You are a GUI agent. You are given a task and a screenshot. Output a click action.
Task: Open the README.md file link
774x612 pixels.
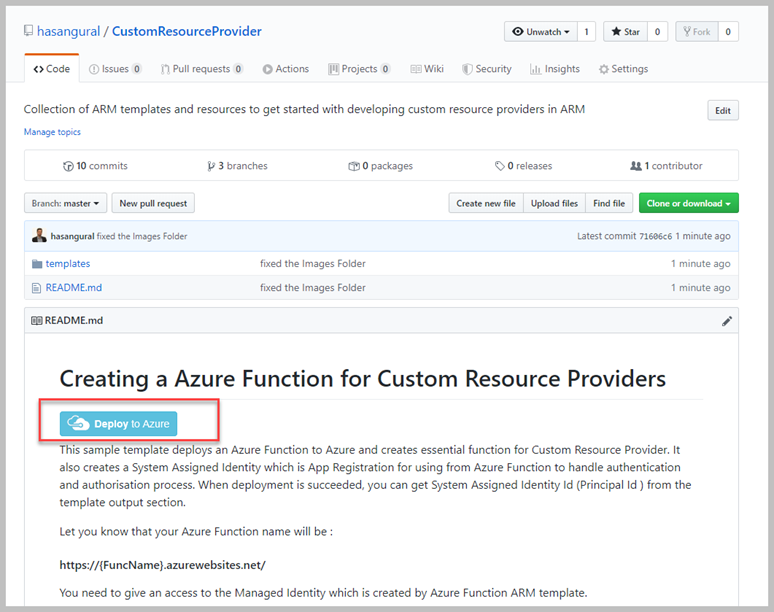[x=74, y=288]
